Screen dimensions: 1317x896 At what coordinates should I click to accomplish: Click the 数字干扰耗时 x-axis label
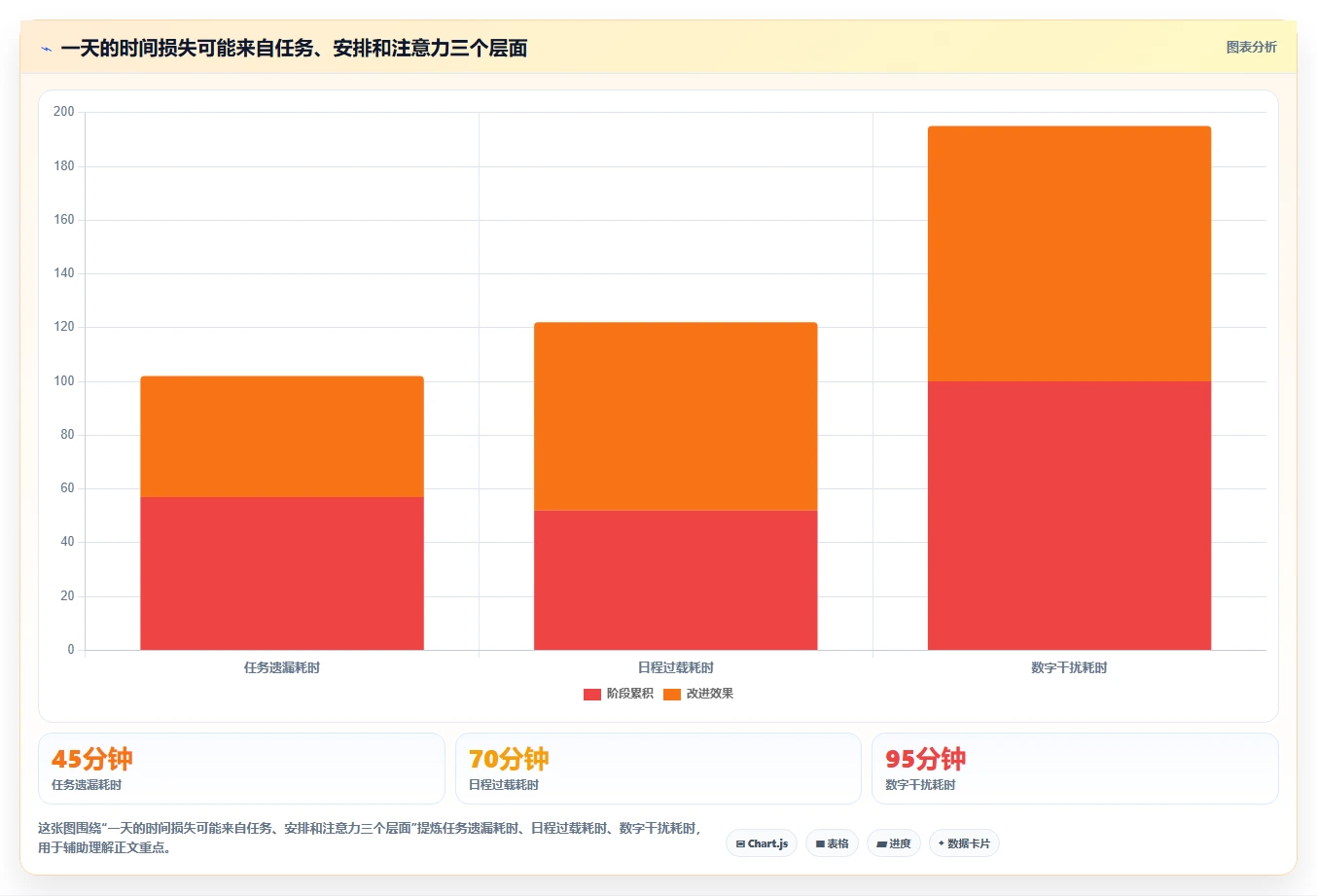coord(1070,667)
